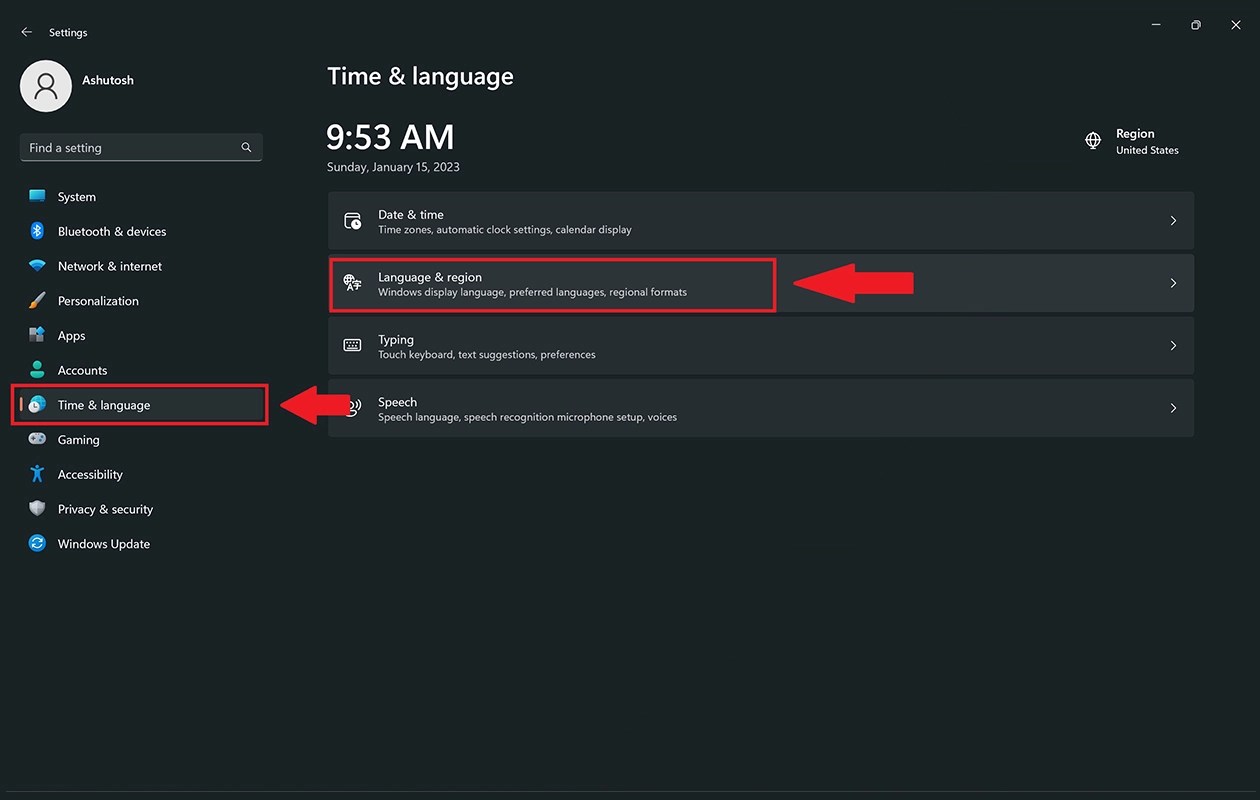
Task: Click the Date & time calendar-clock icon
Action: pos(353,221)
